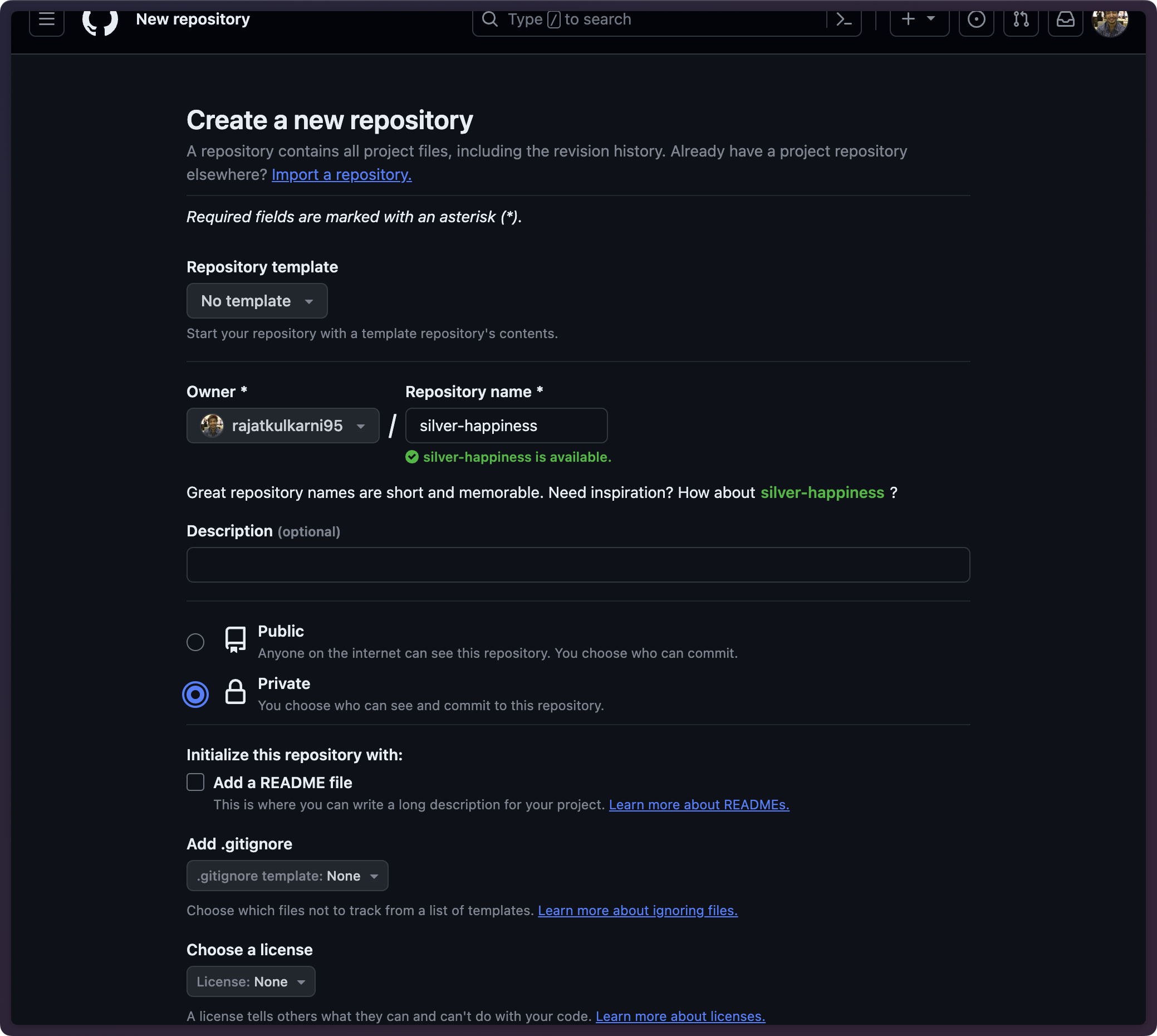This screenshot has height=1036, width=1157.
Task: Click the Public repository book icon
Action: pos(235,641)
